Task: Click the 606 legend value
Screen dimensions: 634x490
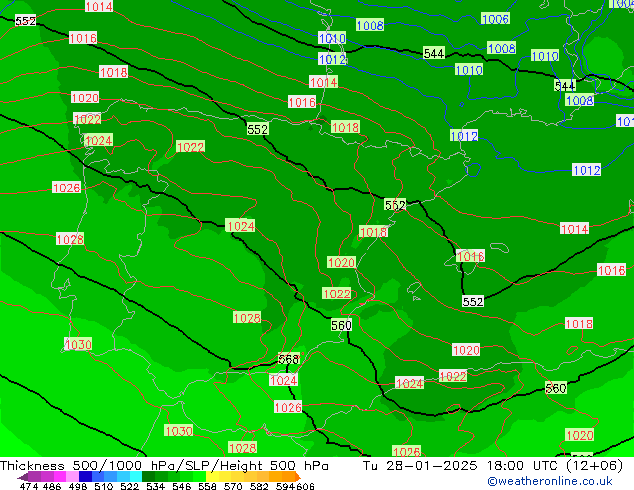Action: (x=305, y=486)
